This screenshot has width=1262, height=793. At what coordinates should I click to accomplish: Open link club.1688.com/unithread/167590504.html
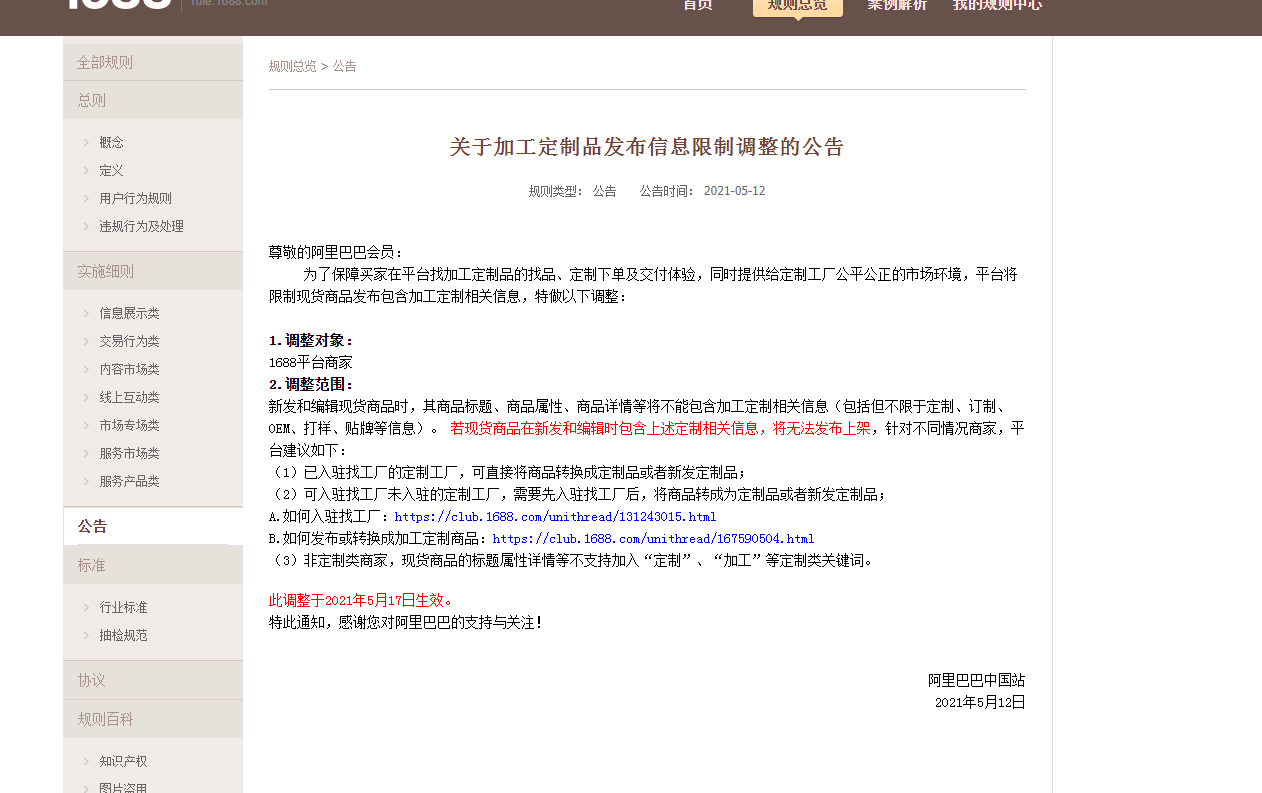click(x=653, y=539)
